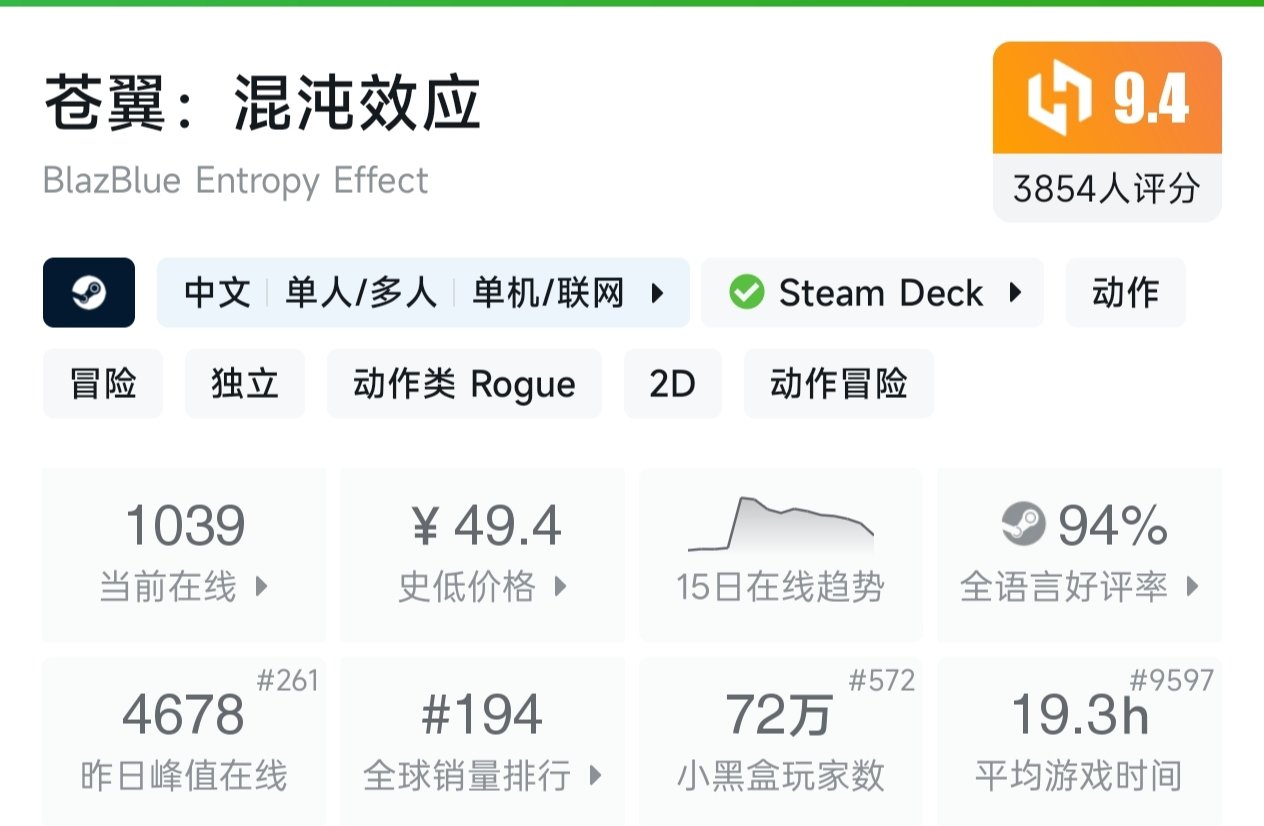The height and width of the screenshot is (826, 1264).
Task: Open the 3854人评分 rating count
Action: pos(1106,188)
